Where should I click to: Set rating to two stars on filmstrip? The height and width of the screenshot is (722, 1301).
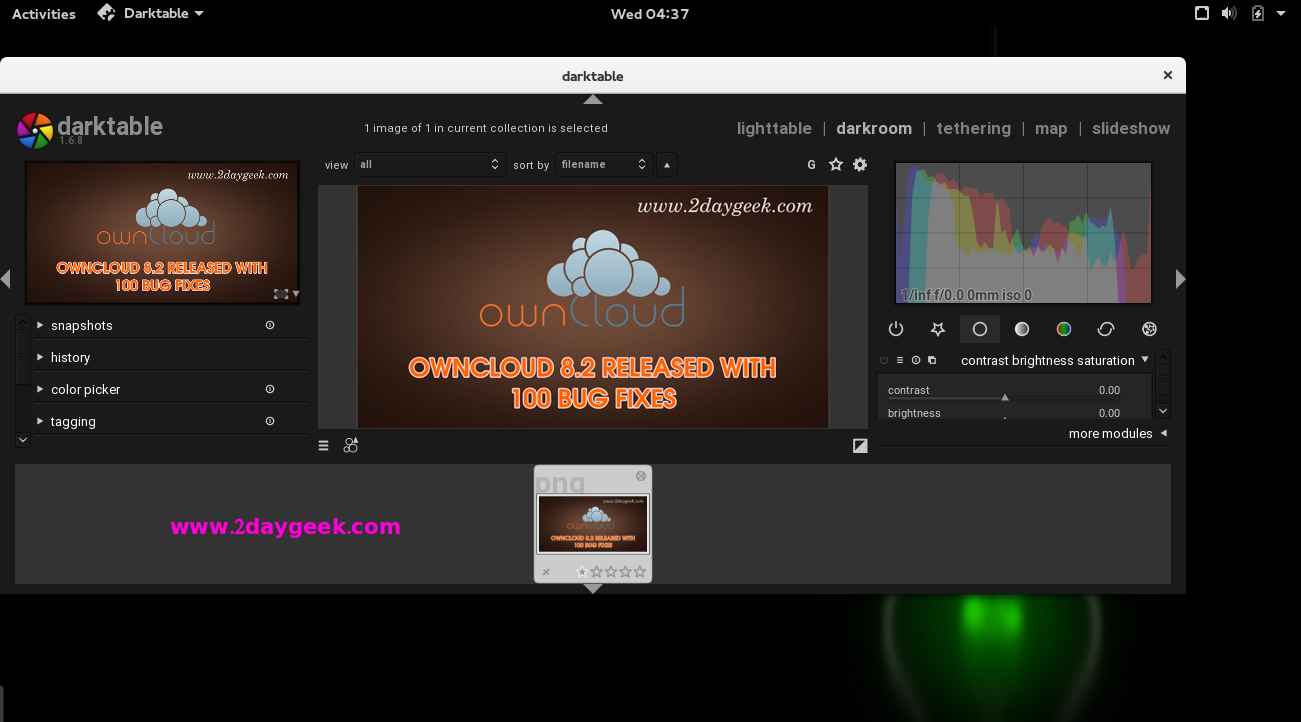tap(597, 572)
